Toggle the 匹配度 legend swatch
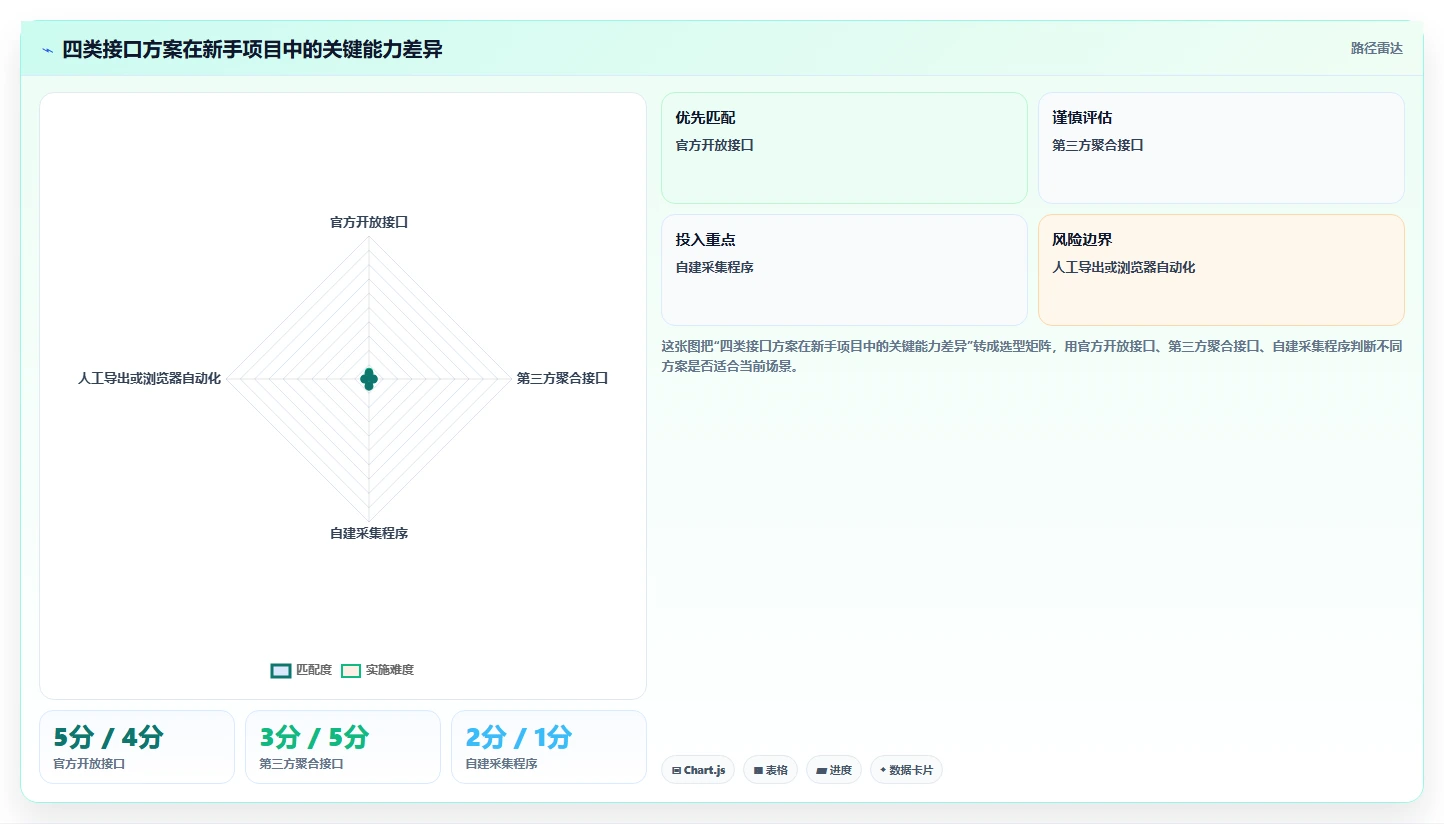Screen dimensions: 1444x824 point(281,670)
